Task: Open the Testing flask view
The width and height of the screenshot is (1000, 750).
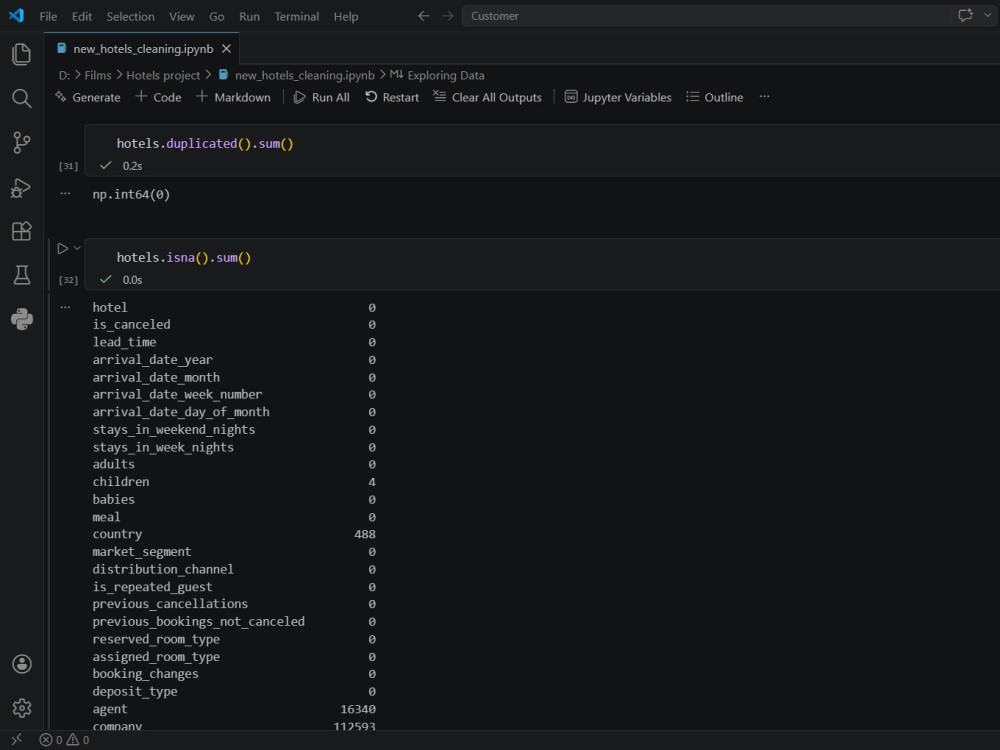Action: click(22, 275)
